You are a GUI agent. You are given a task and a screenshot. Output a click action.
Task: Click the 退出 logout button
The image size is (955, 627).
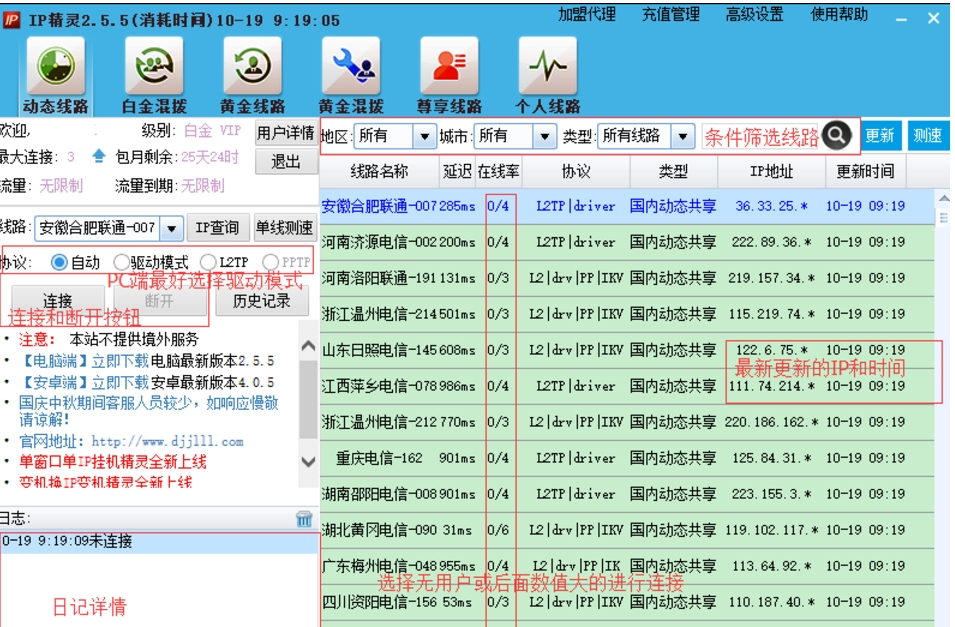click(x=286, y=161)
